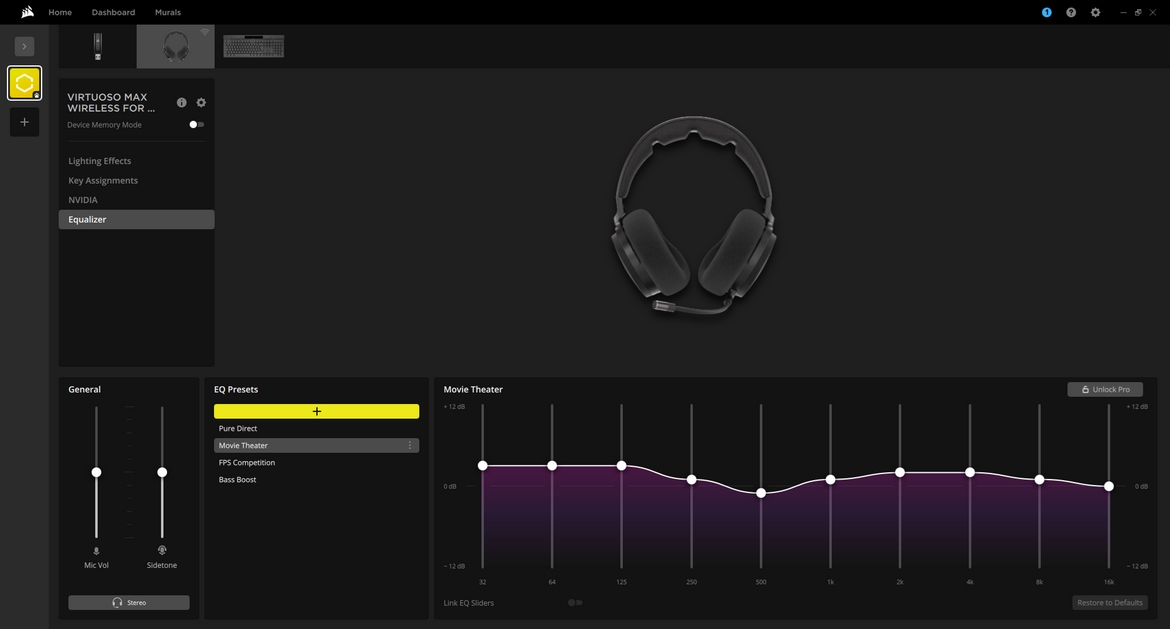Adjust the Sidetone slider handle
This screenshot has height=629, width=1170.
(162, 472)
